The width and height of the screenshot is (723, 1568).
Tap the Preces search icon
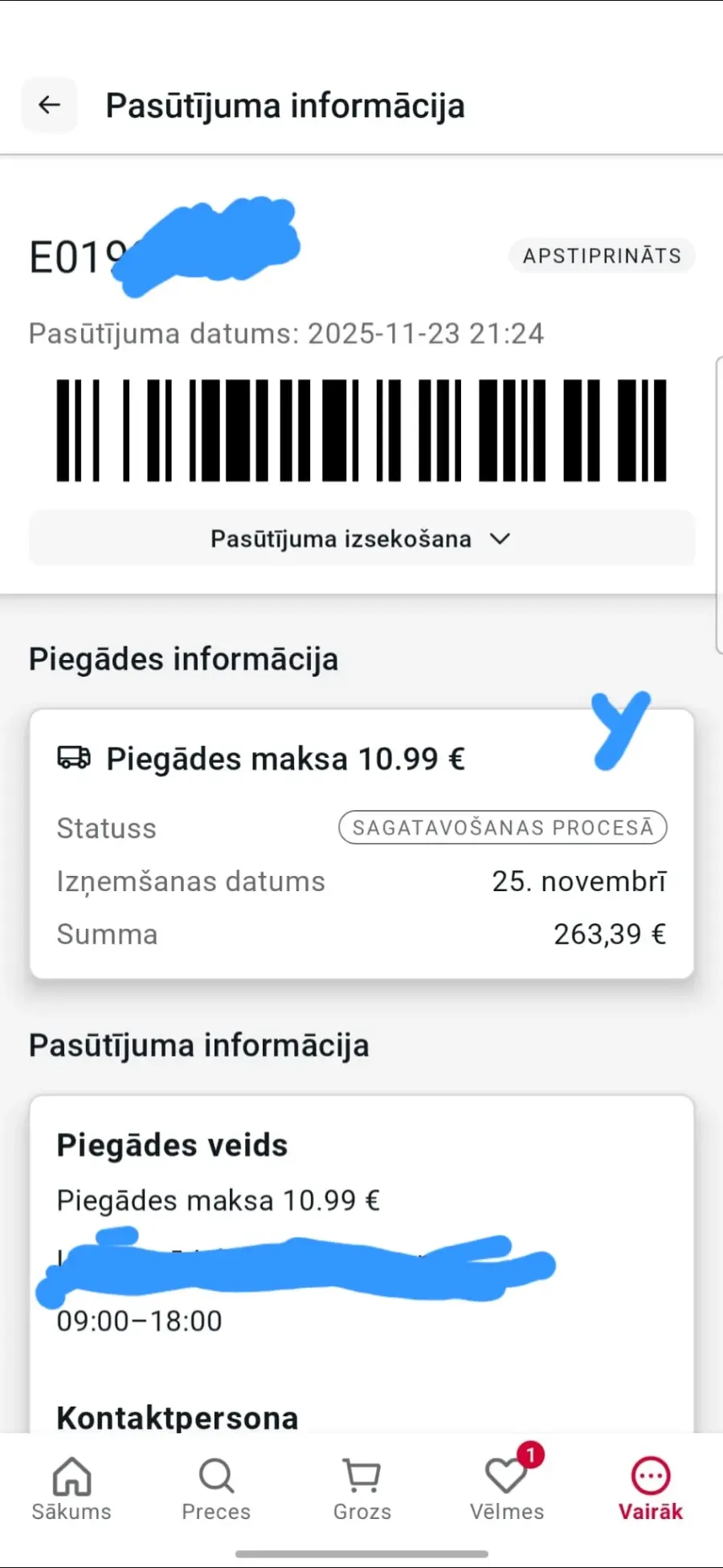click(x=216, y=1476)
